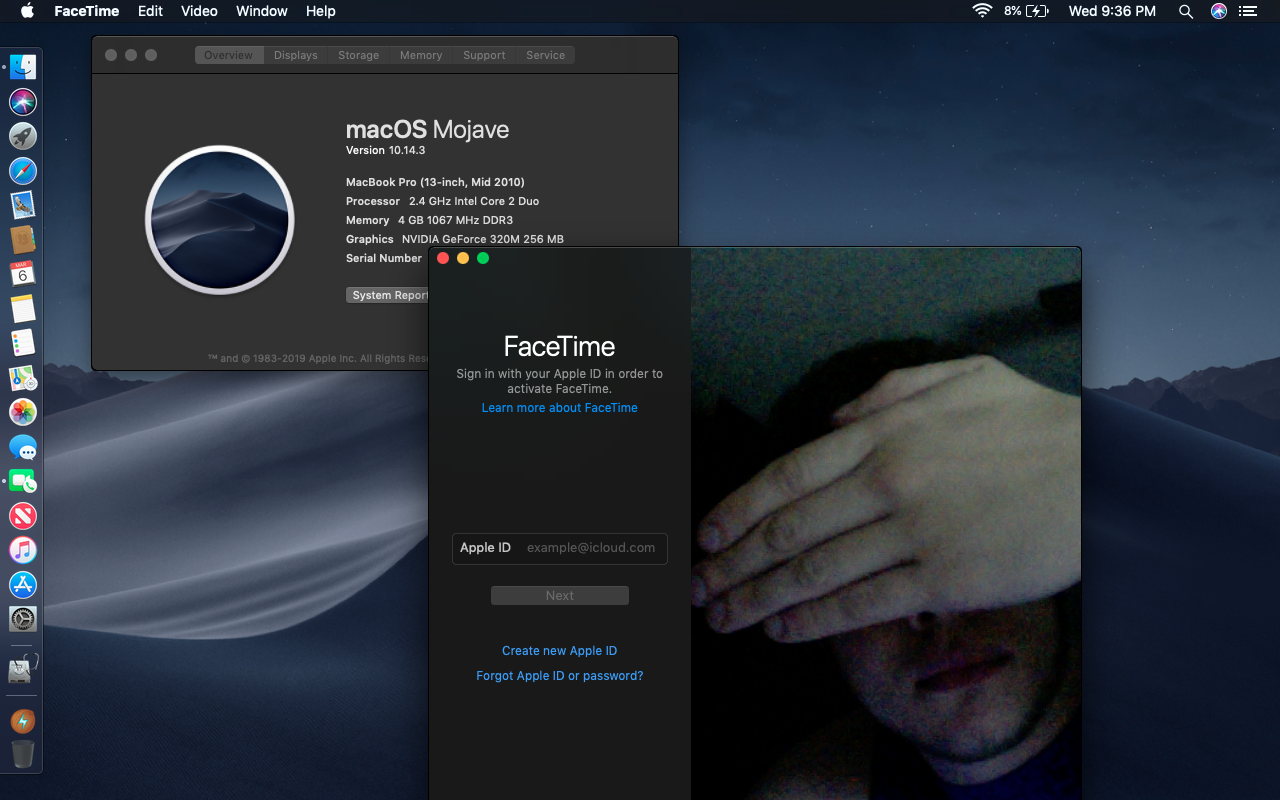Viewport: 1280px width, 800px height.
Task: Click the FaceTime camera preview
Action: 886,524
